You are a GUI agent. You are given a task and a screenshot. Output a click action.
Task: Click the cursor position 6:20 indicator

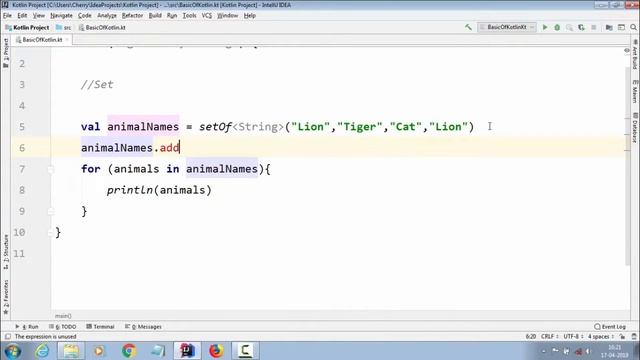pyautogui.click(x=531, y=337)
